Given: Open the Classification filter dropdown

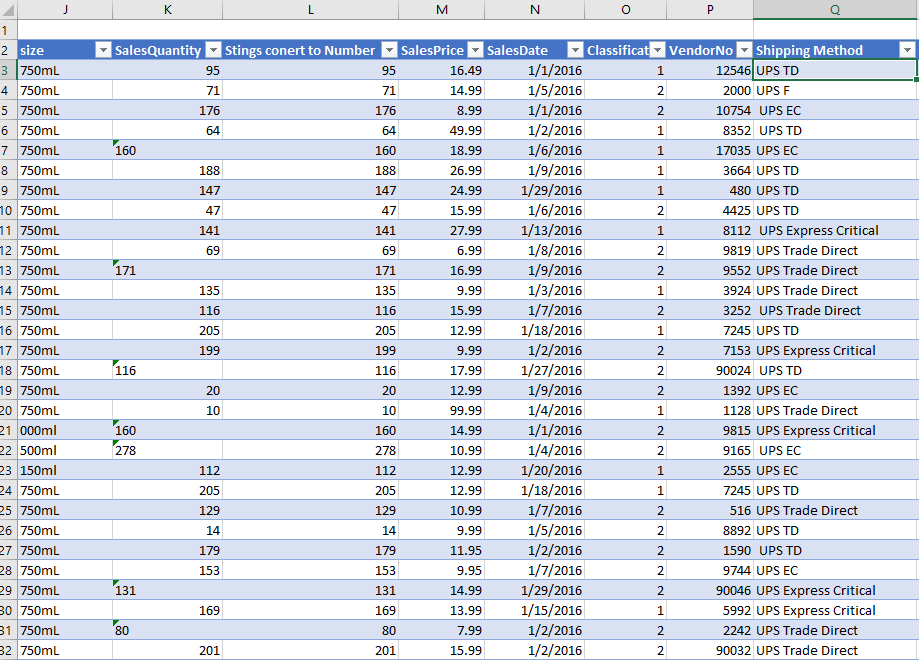Looking at the screenshot, I should 658,50.
